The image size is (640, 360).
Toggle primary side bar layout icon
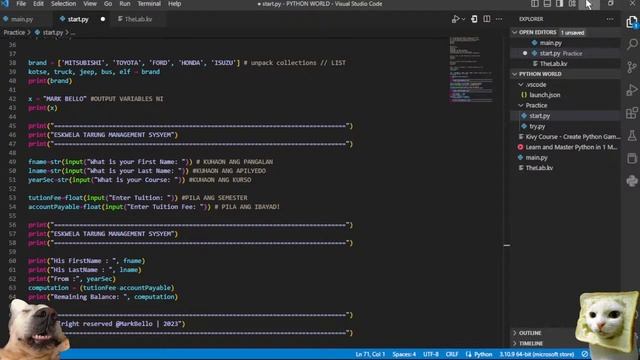coord(535,4)
